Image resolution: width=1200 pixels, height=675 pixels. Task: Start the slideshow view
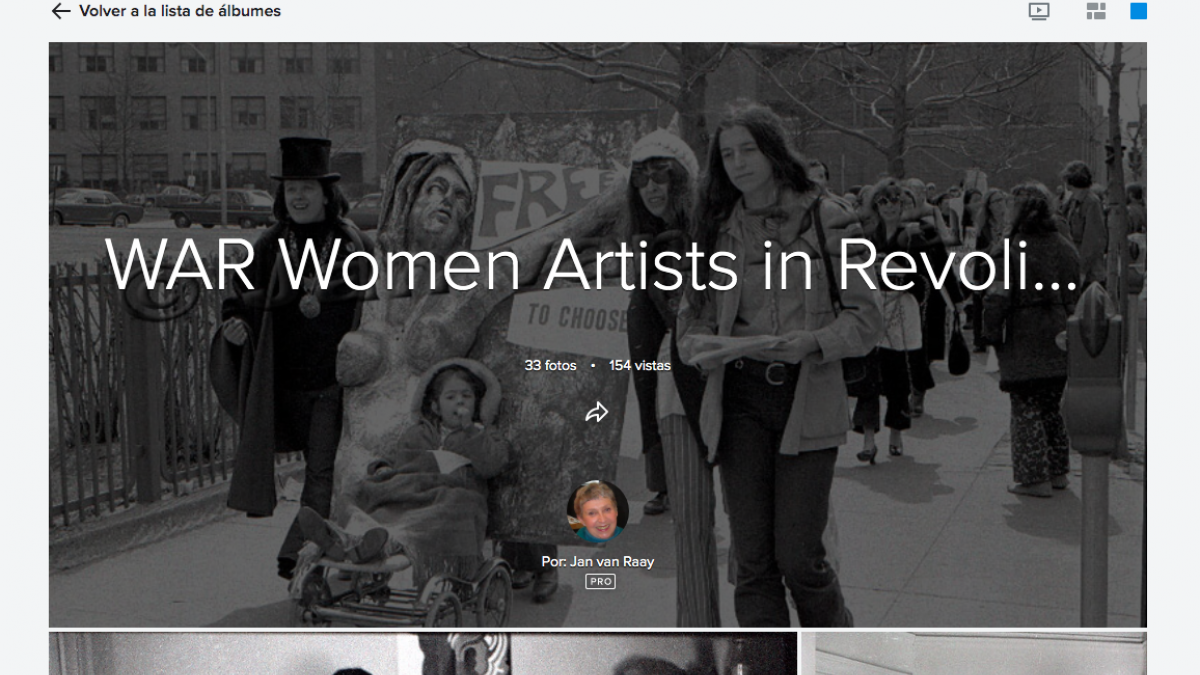1039,12
